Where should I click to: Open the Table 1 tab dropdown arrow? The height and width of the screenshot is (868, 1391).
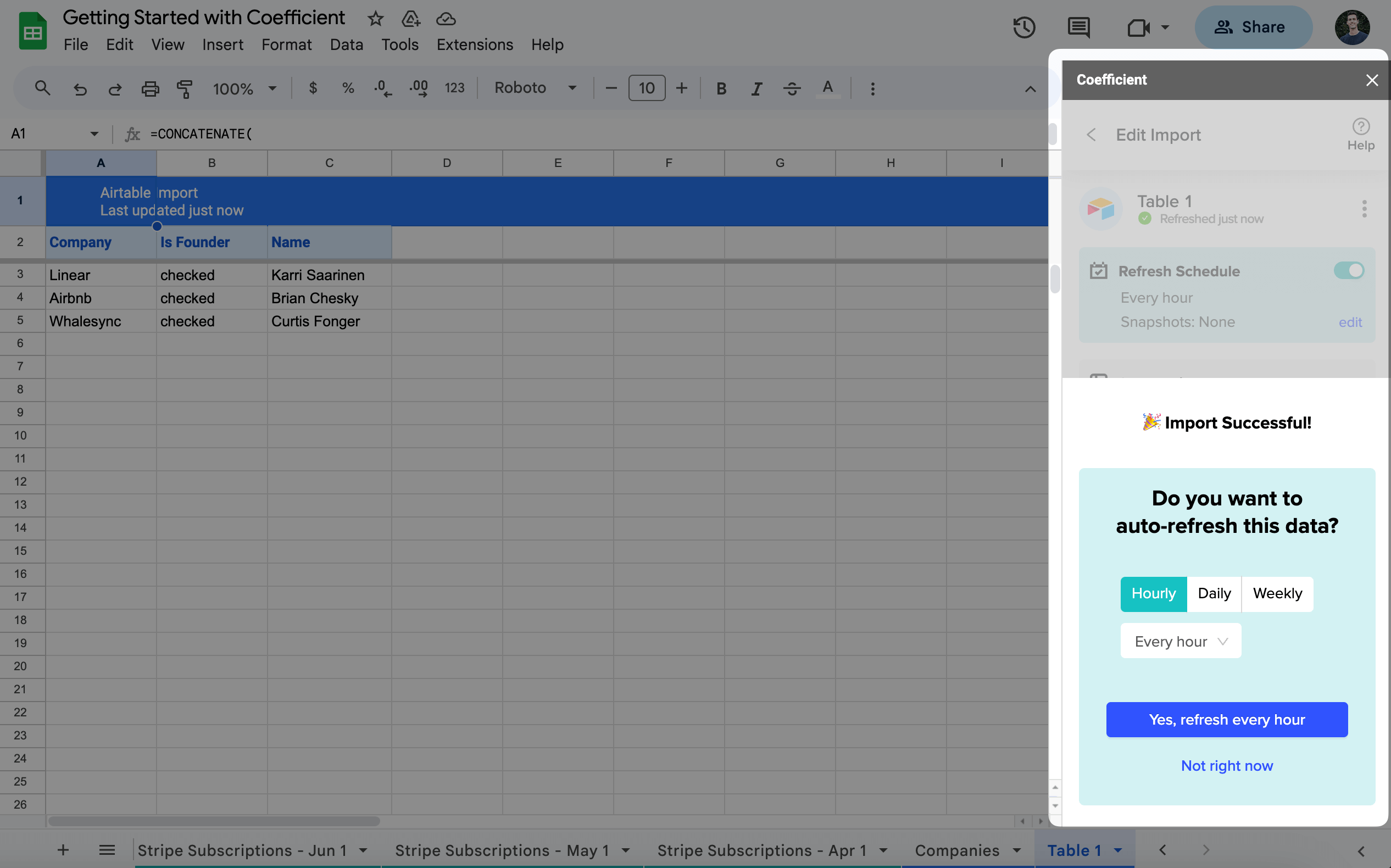[x=1118, y=850]
